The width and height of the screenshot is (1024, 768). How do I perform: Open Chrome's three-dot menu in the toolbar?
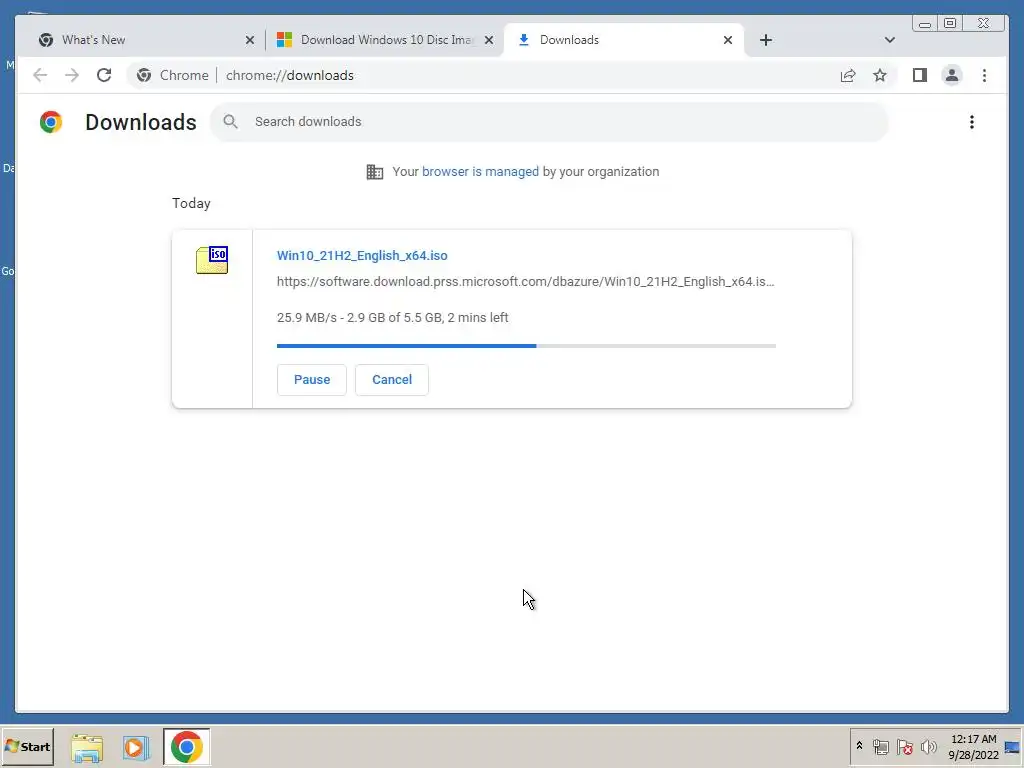984,75
